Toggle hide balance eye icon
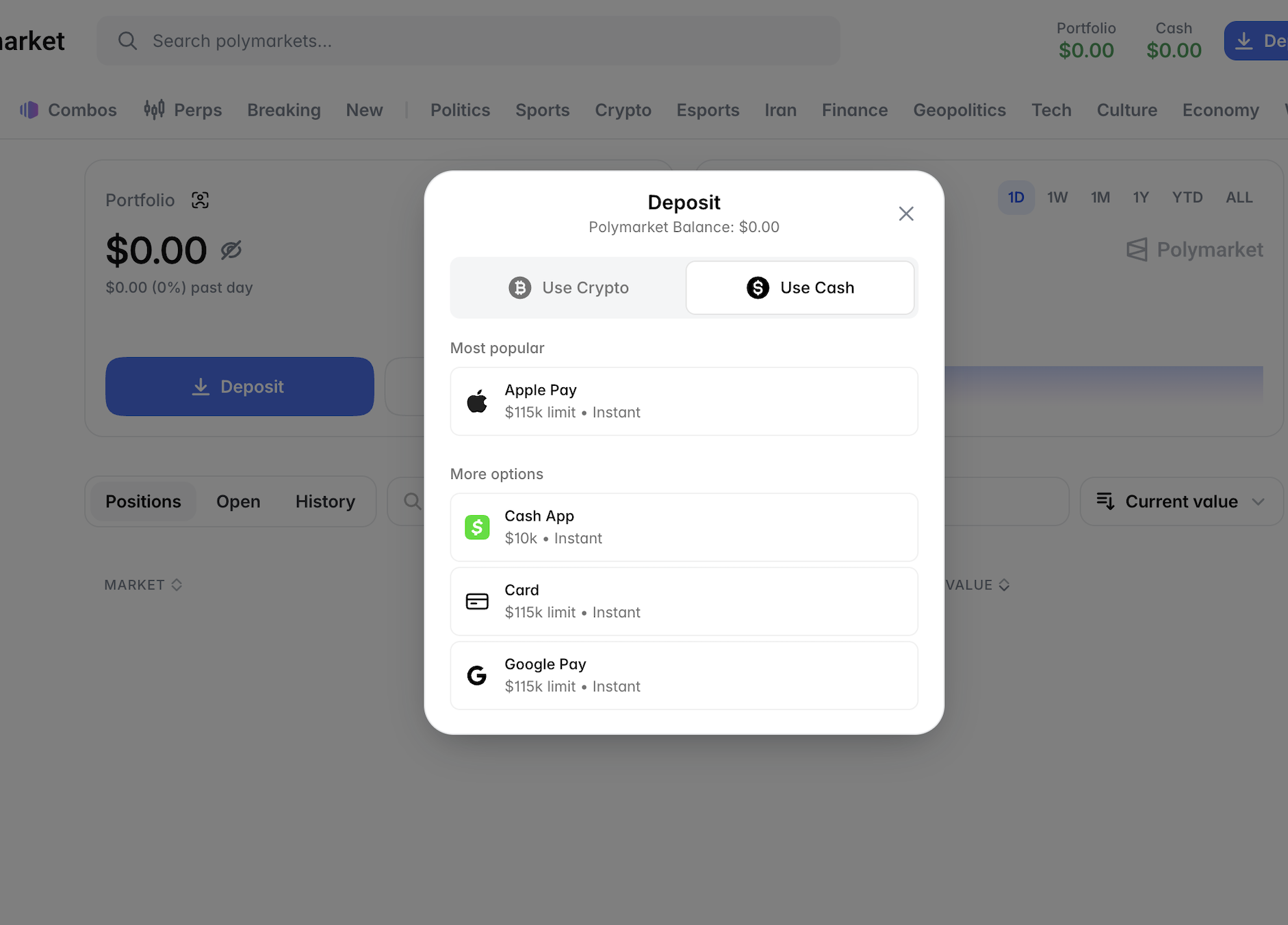 [x=231, y=250]
